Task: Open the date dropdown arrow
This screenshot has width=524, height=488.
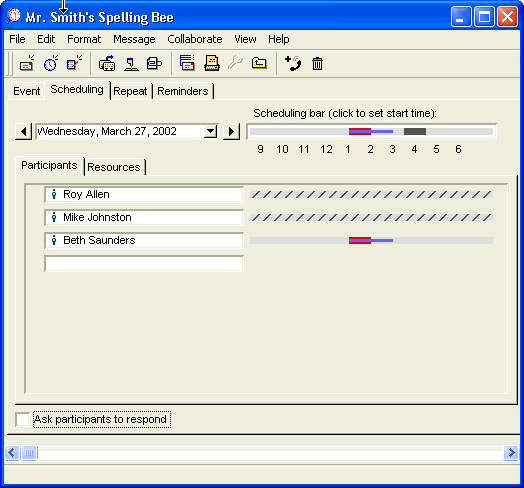Action: 211,131
